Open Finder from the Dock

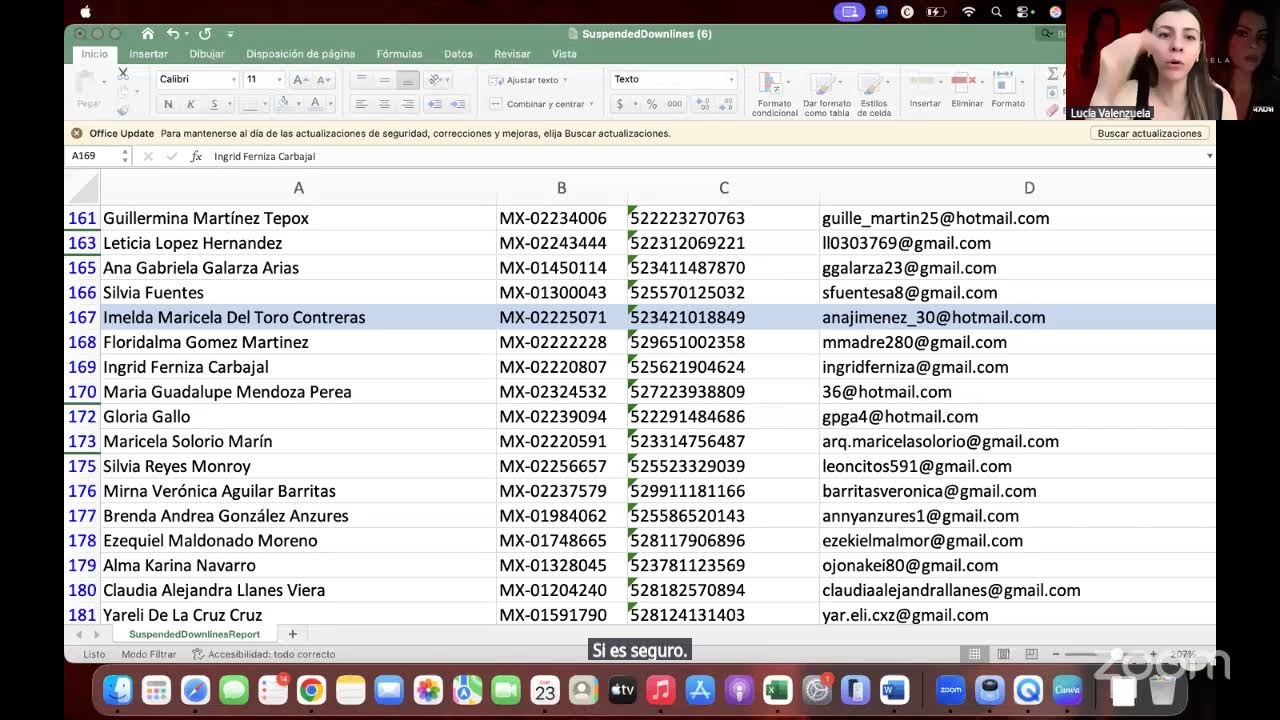118,690
